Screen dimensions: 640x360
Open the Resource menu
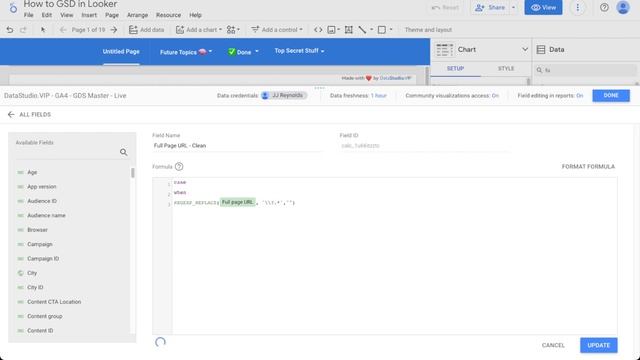pyautogui.click(x=168, y=15)
